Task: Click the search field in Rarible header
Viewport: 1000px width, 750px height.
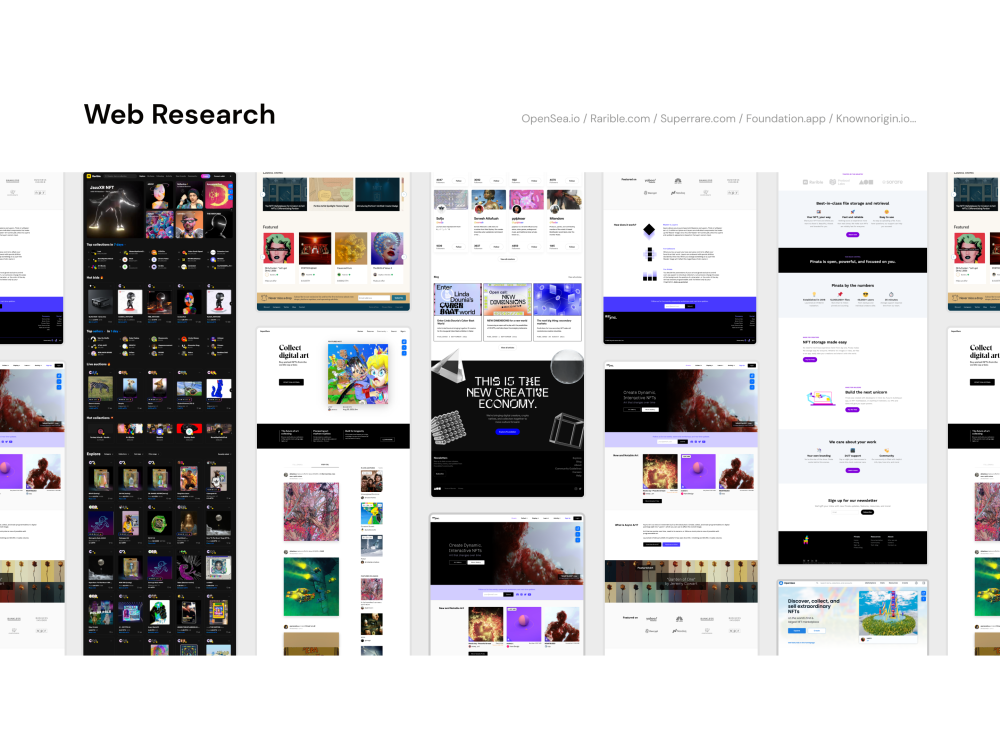Action: point(119,176)
